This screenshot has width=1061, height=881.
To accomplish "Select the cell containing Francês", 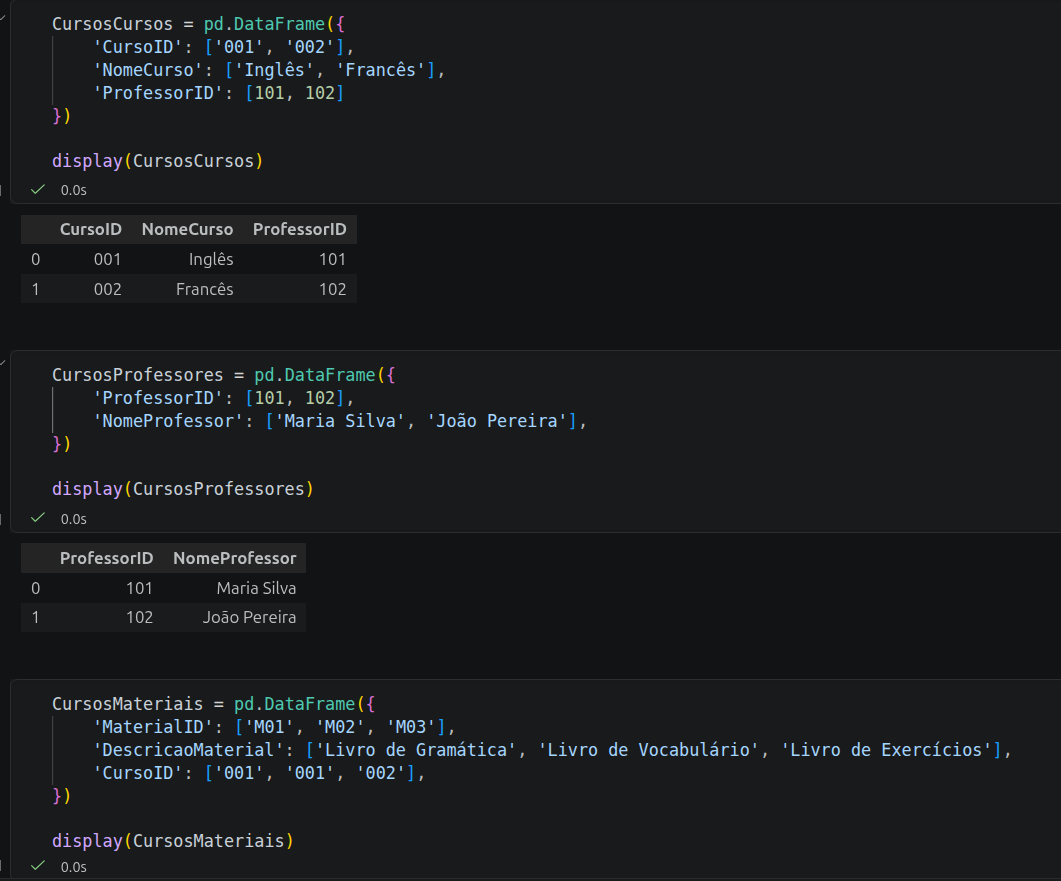I will (x=204, y=290).
